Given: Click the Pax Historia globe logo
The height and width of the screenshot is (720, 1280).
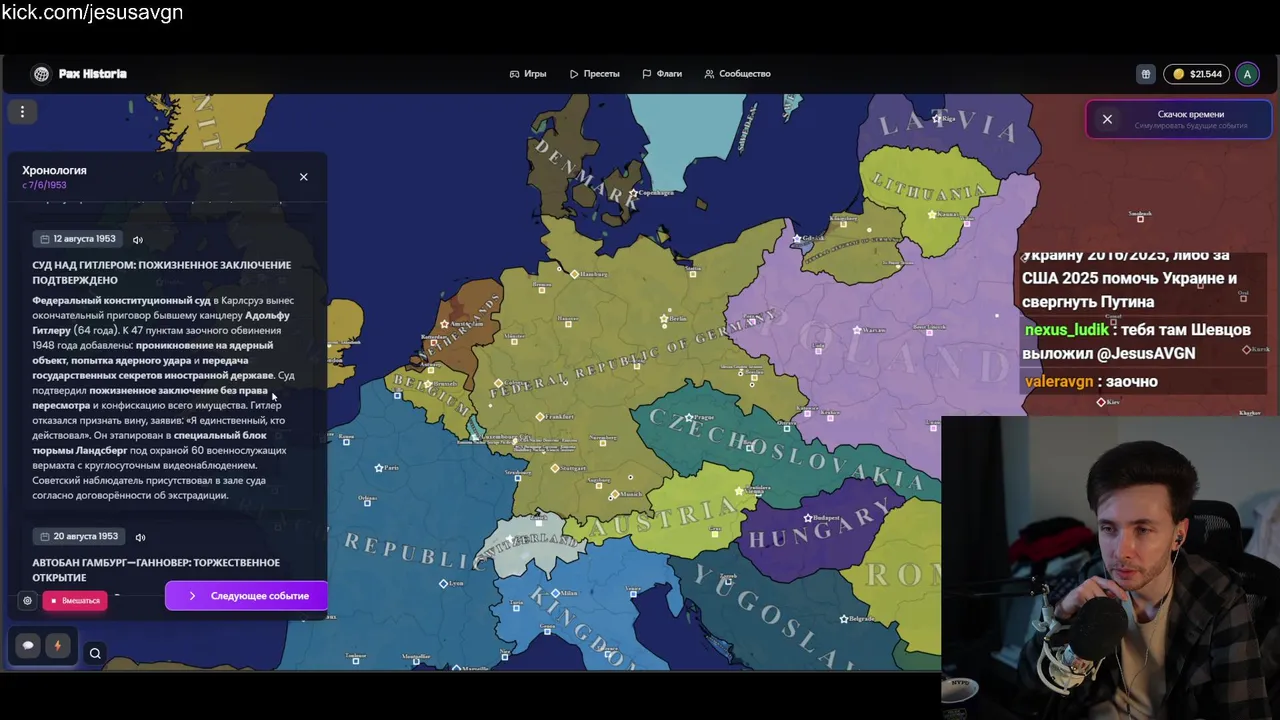Looking at the screenshot, I should (x=41, y=74).
